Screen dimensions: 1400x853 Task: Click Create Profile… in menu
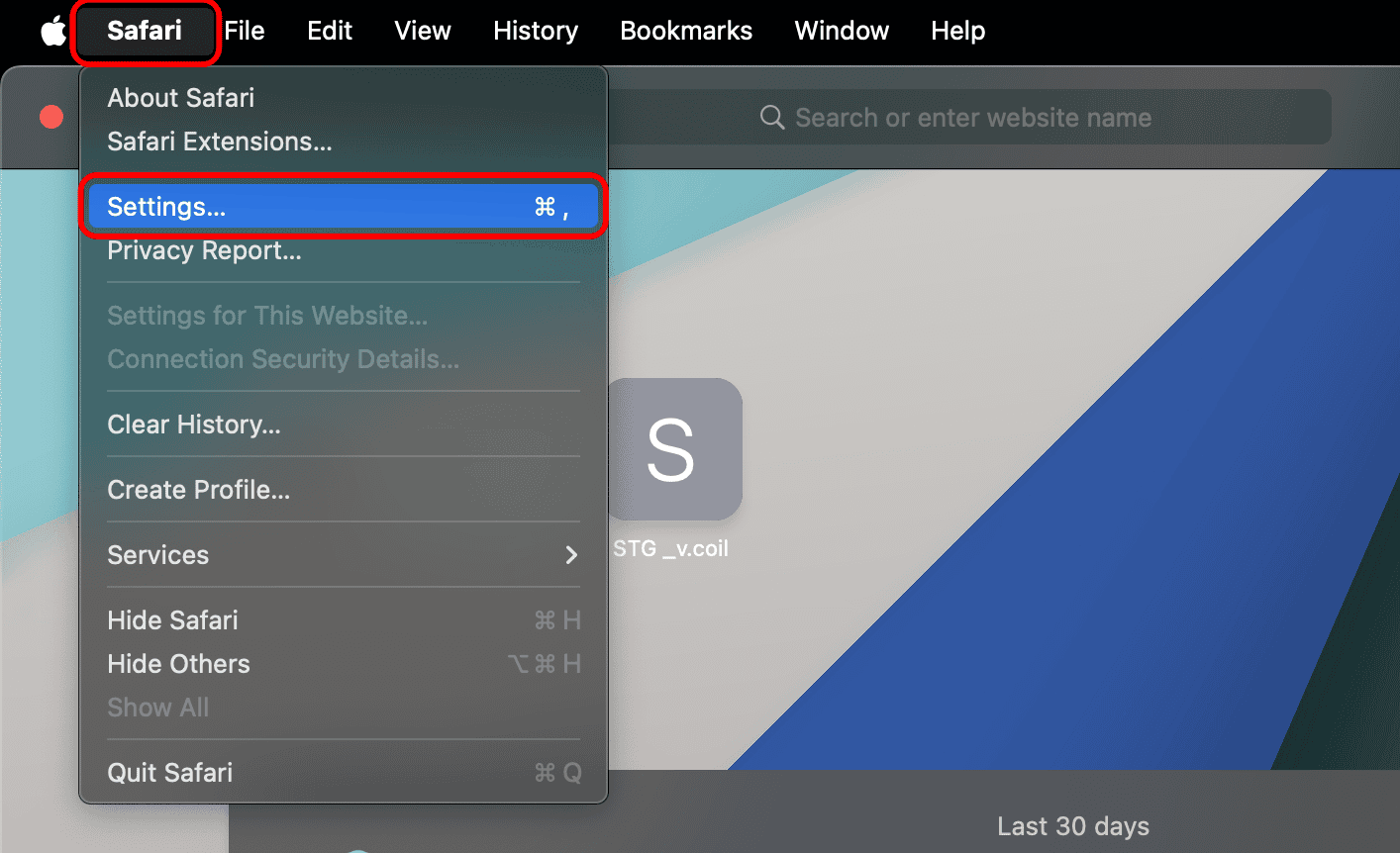pyautogui.click(x=198, y=490)
